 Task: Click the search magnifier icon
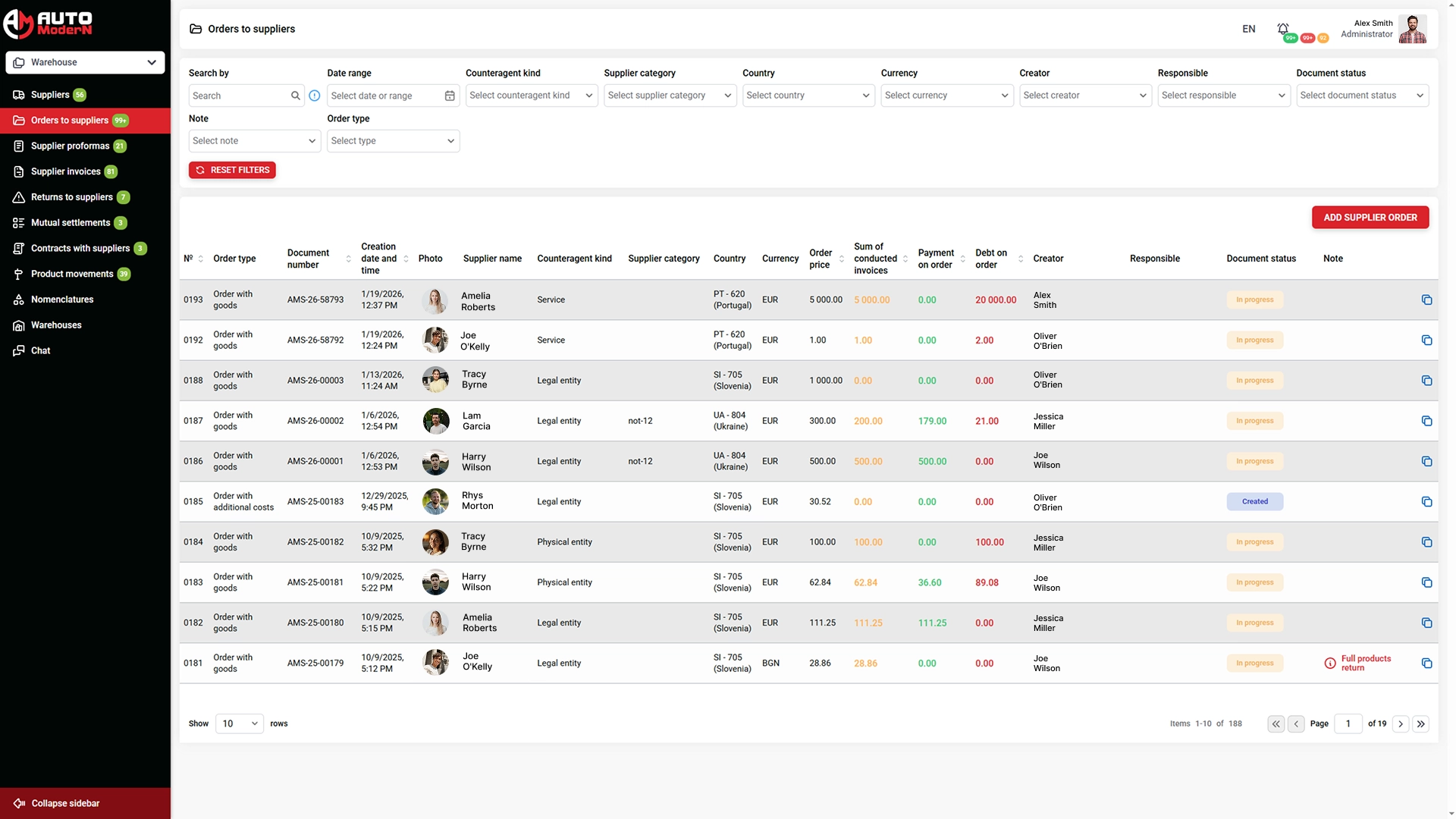click(296, 96)
